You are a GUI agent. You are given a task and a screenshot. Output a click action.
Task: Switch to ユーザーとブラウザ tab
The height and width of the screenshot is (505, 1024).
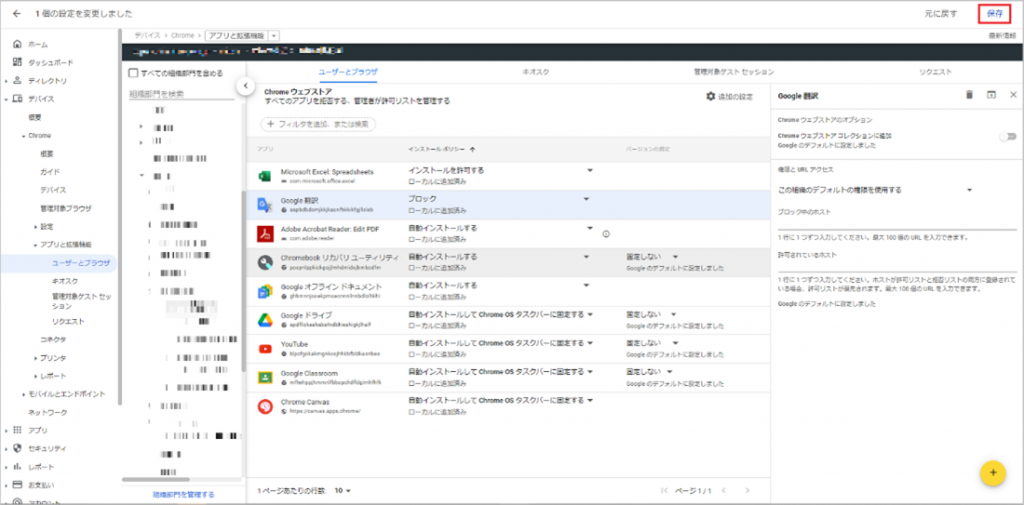[347, 73]
